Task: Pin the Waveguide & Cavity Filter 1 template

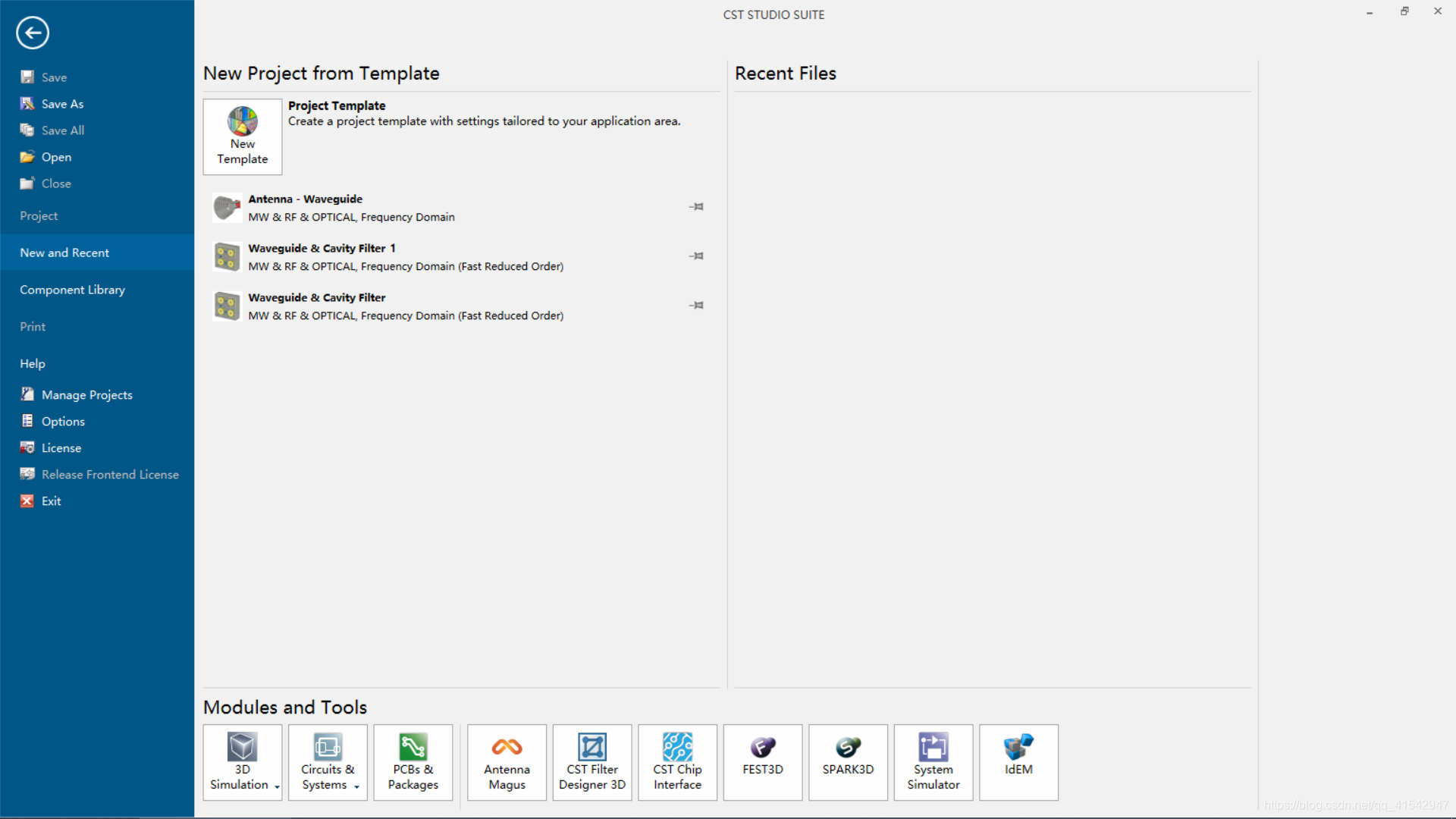Action: pyautogui.click(x=696, y=256)
